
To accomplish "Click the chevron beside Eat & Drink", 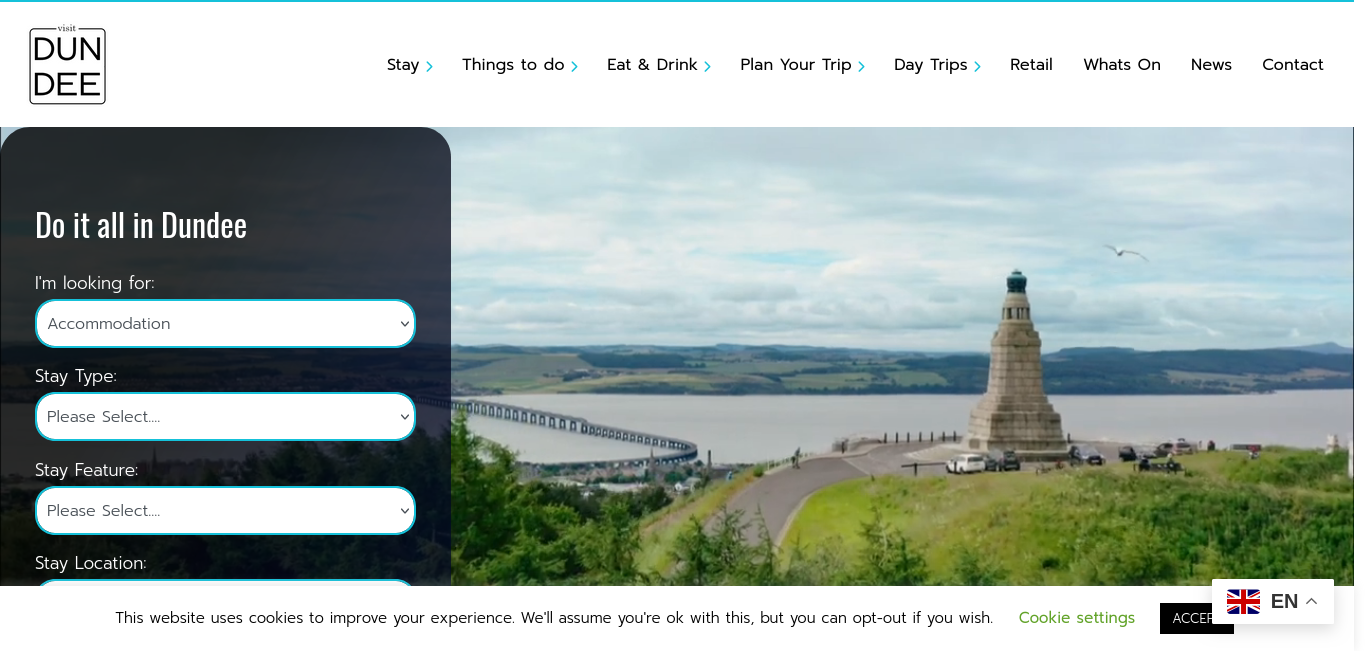I will pos(707,66).
